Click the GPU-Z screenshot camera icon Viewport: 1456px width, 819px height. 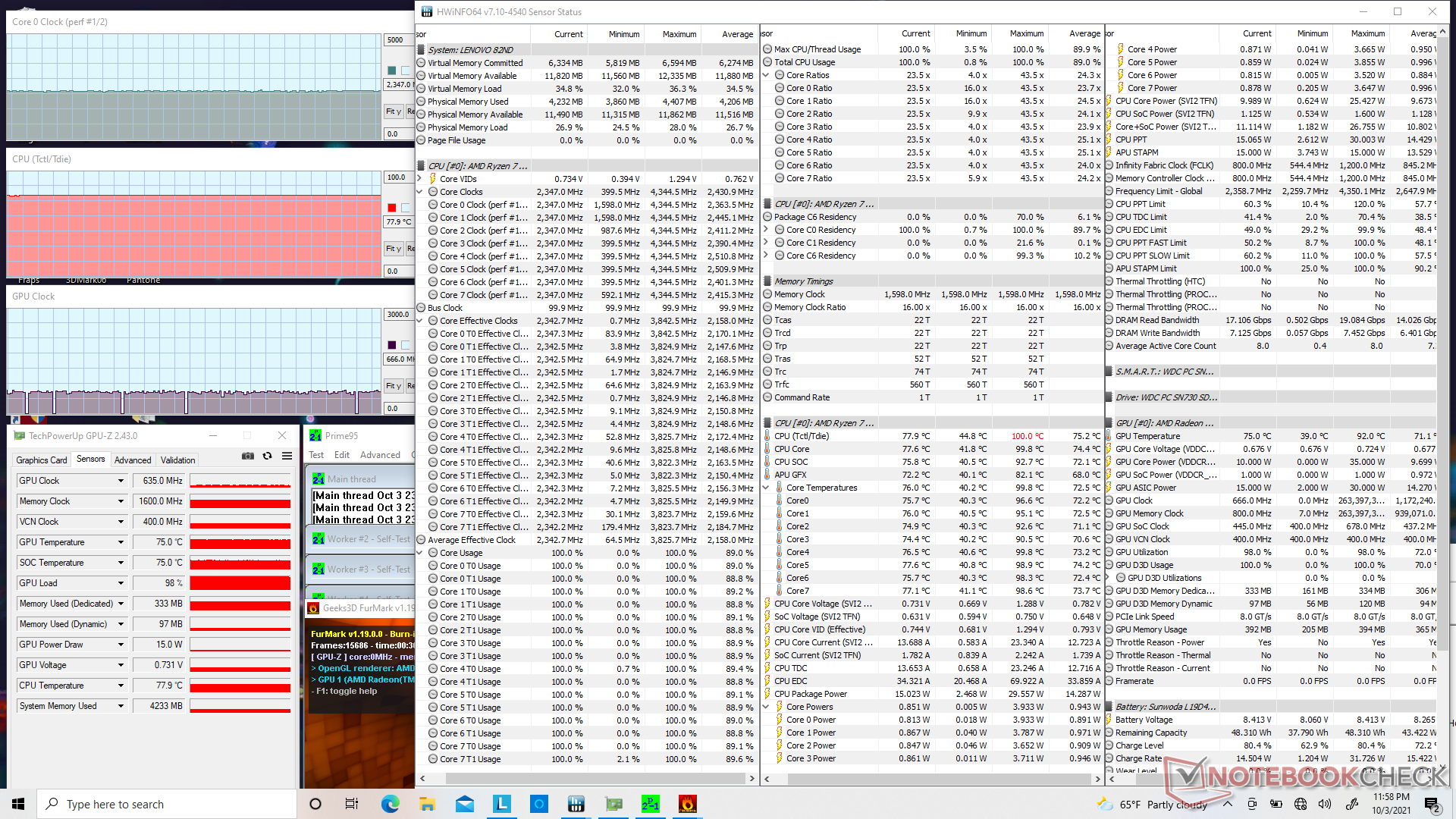pyautogui.click(x=247, y=456)
